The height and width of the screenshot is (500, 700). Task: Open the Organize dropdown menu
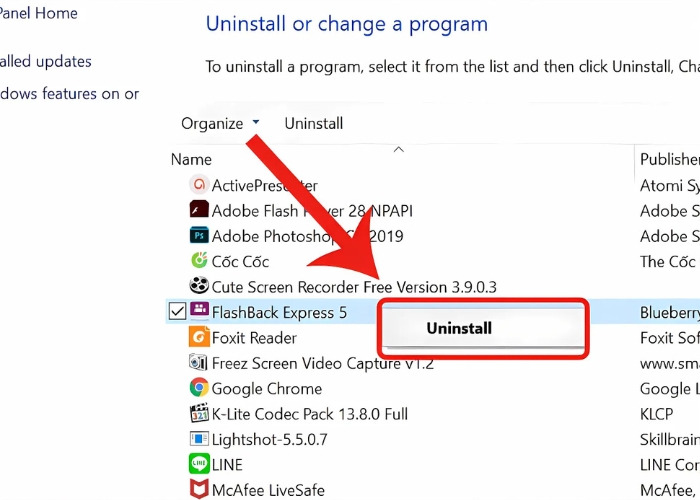pos(220,124)
